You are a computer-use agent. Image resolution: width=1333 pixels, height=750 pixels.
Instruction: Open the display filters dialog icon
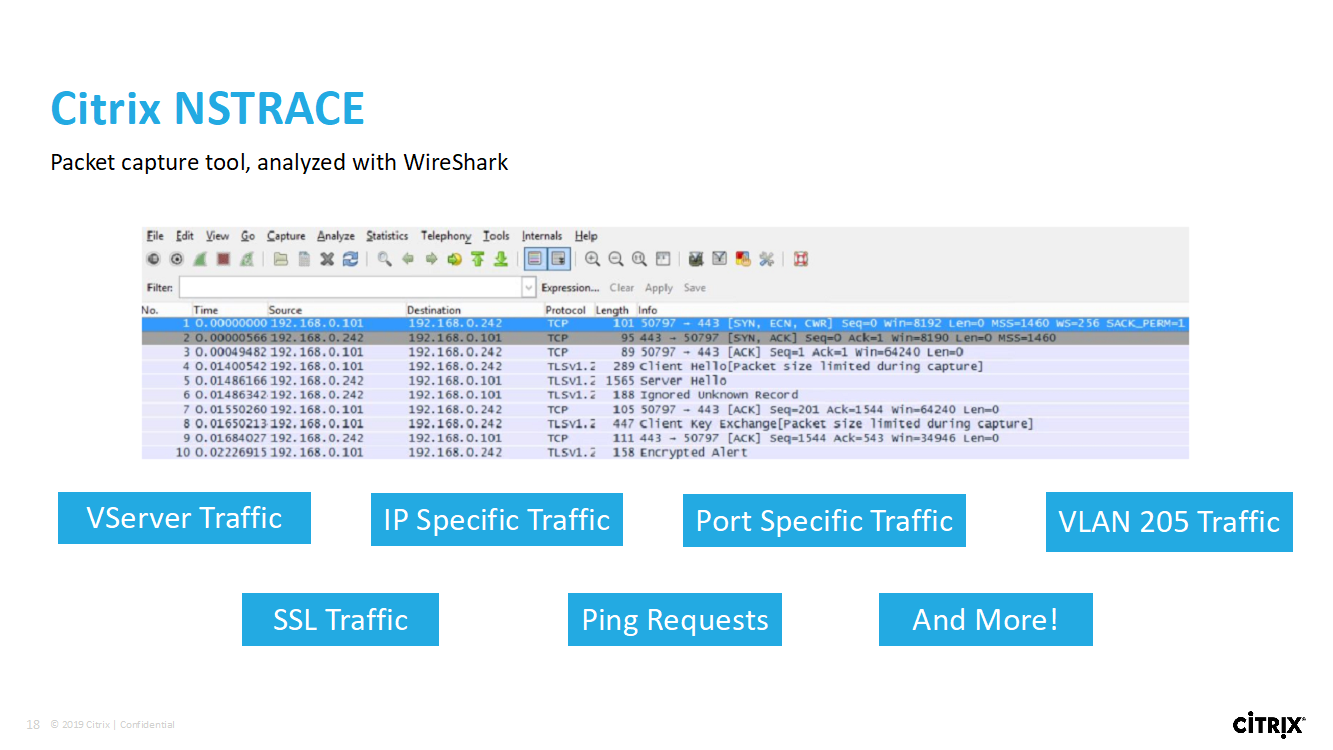719,259
